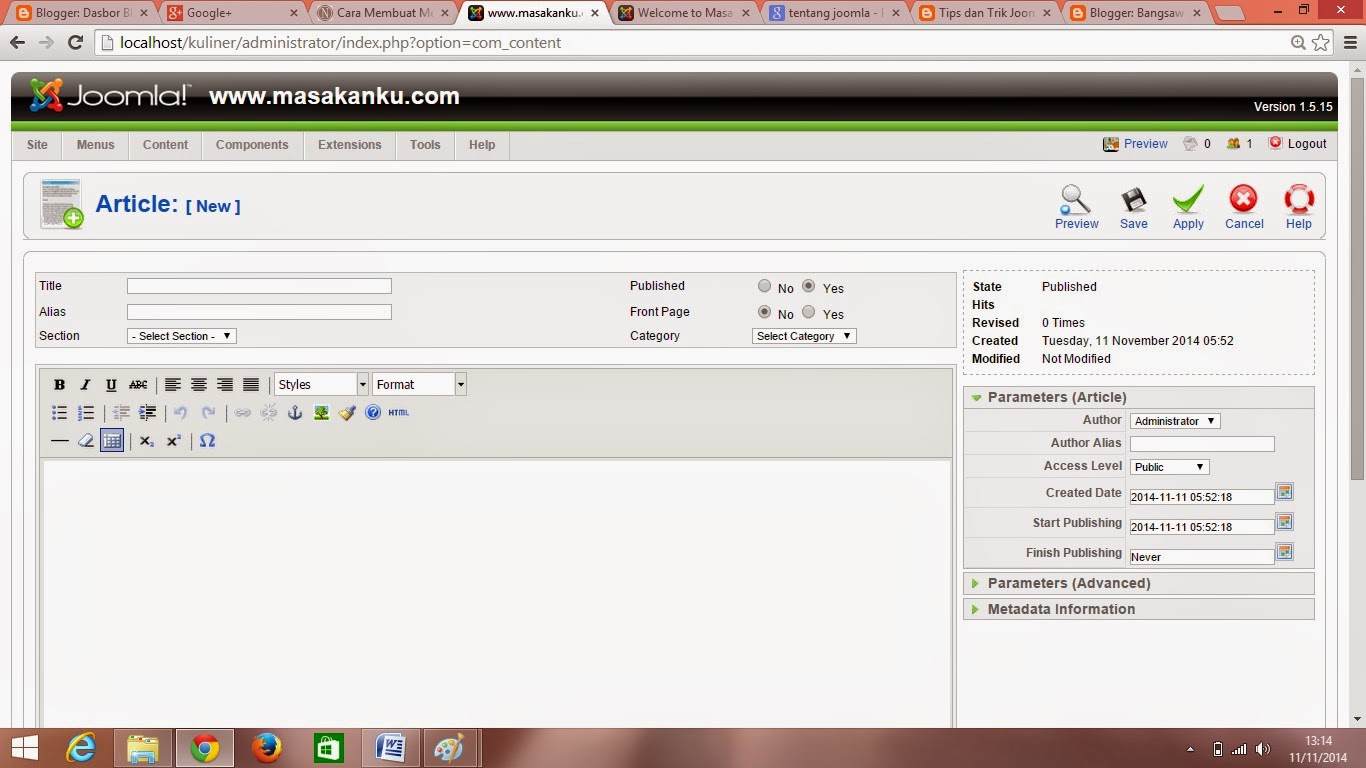Image resolution: width=1366 pixels, height=768 pixels.
Task: Open Finish Publishing calendar picker
Action: pyautogui.click(x=1285, y=552)
